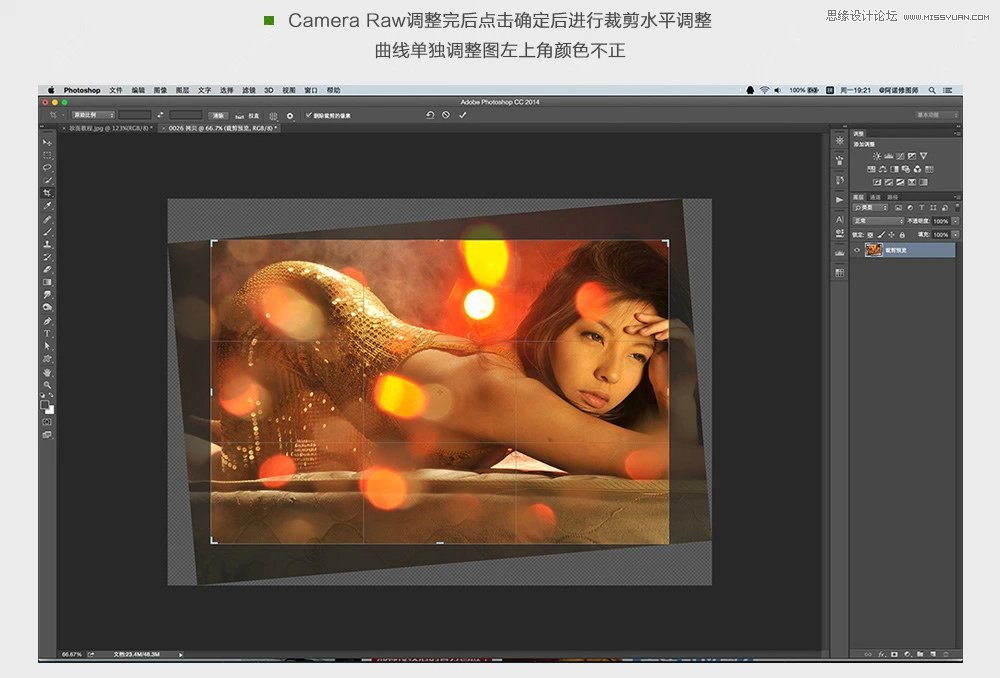Select the Lasso tool
The image size is (1000, 678).
coord(47,168)
